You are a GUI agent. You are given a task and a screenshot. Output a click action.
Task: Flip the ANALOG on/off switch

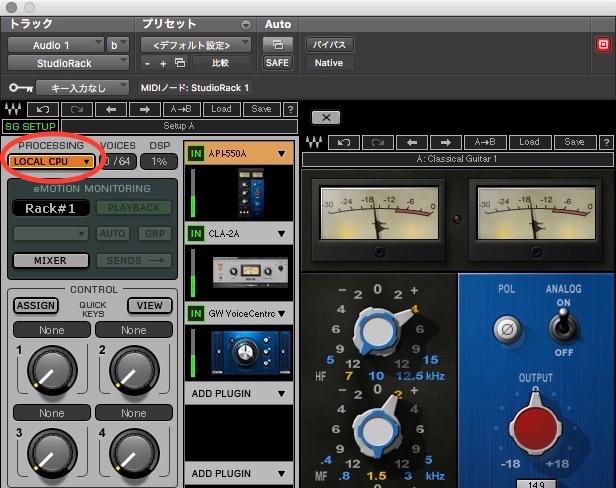tap(563, 327)
